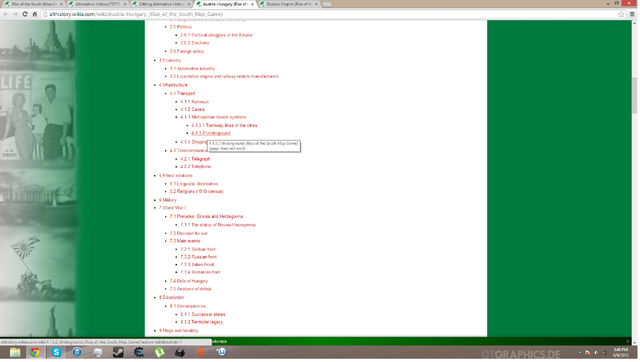Select the 'Austria-Hungary (Rise of...' tab

224,4
